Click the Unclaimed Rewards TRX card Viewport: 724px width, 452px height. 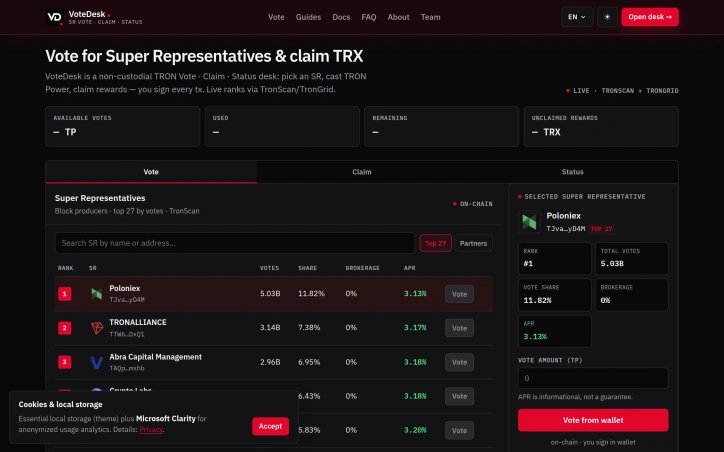pyautogui.click(x=601, y=127)
